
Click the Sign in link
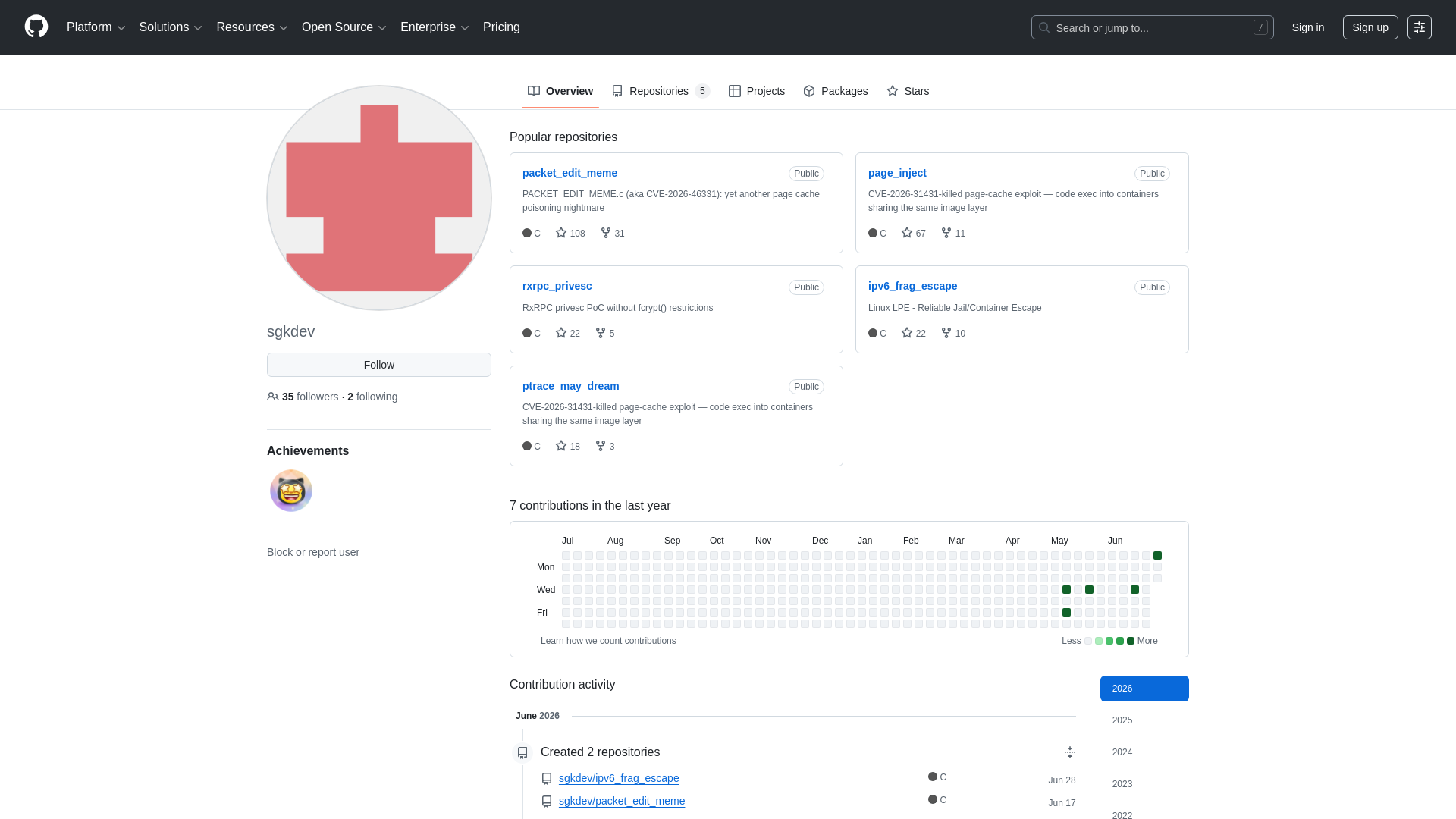click(1308, 27)
